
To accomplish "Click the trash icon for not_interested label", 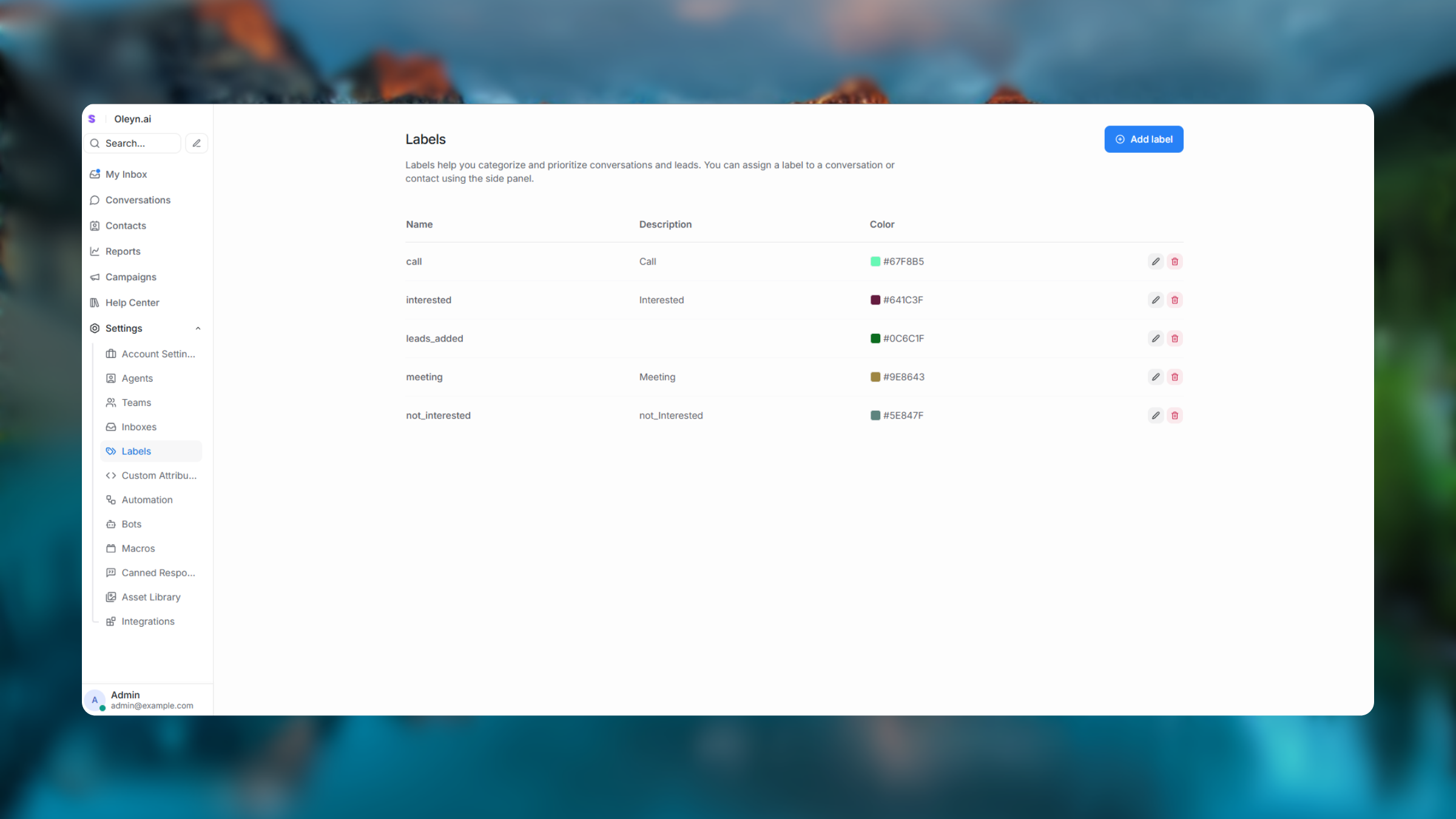I will pos(1175,416).
